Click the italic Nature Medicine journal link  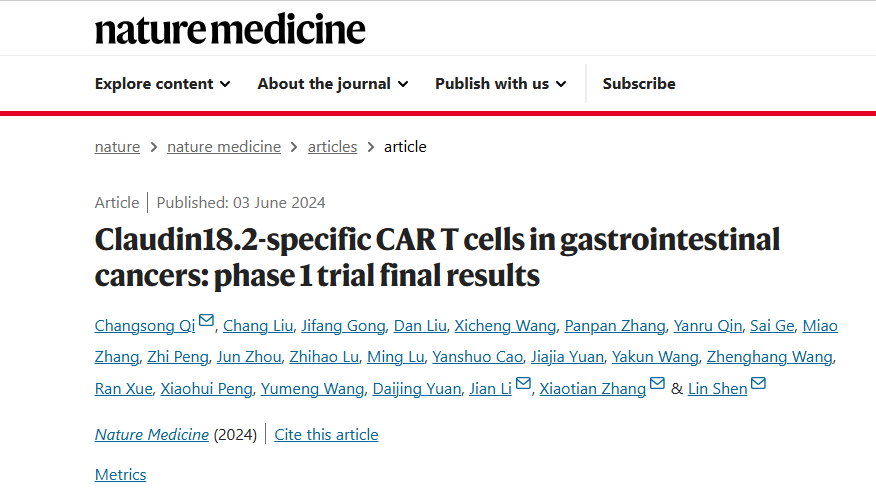pyautogui.click(x=152, y=434)
